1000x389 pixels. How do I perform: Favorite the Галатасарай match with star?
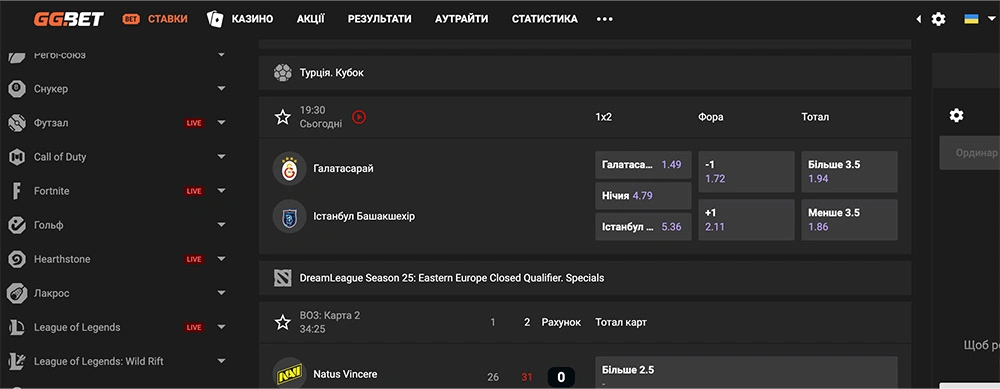283,117
